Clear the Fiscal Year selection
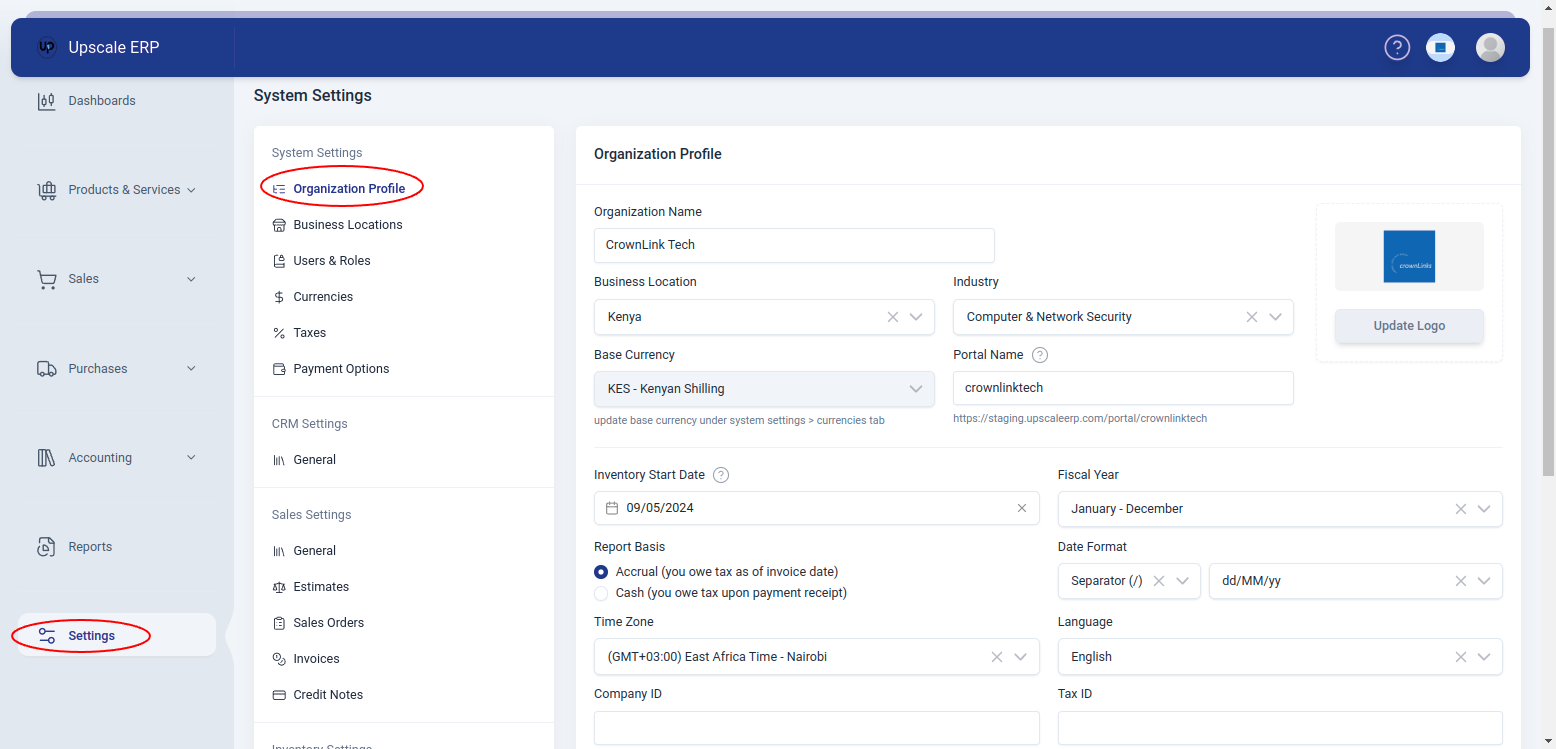 (x=1460, y=509)
